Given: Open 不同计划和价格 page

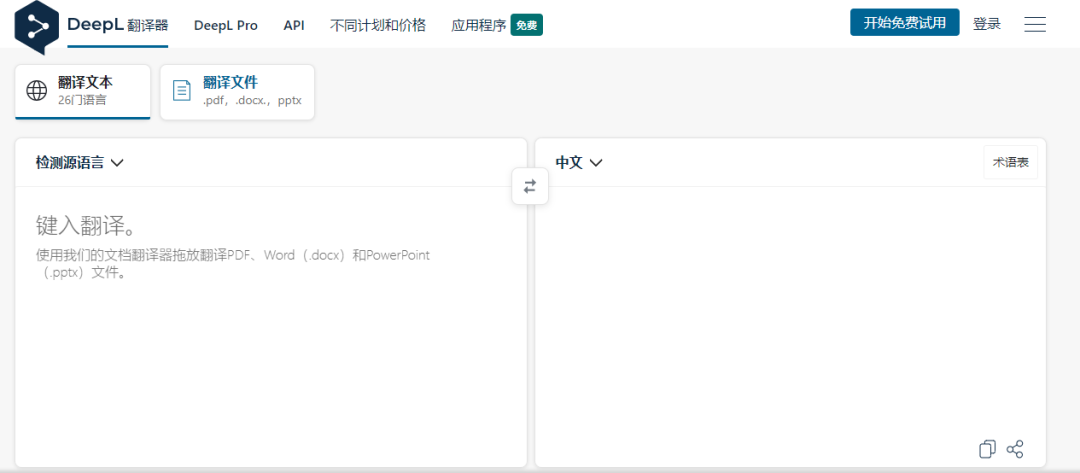Looking at the screenshot, I should tap(378, 25).
